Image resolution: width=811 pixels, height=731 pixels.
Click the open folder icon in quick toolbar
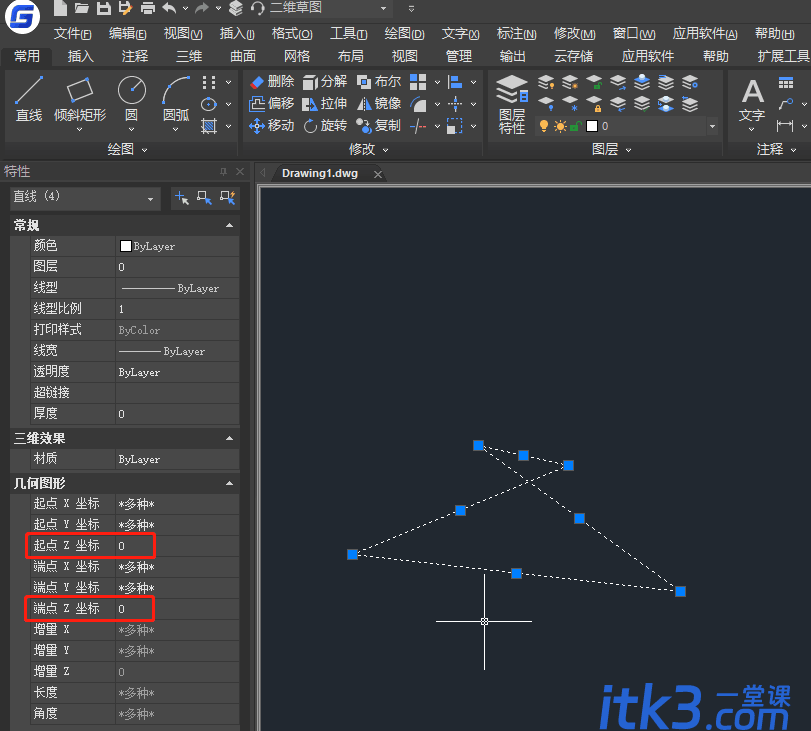tap(82, 8)
